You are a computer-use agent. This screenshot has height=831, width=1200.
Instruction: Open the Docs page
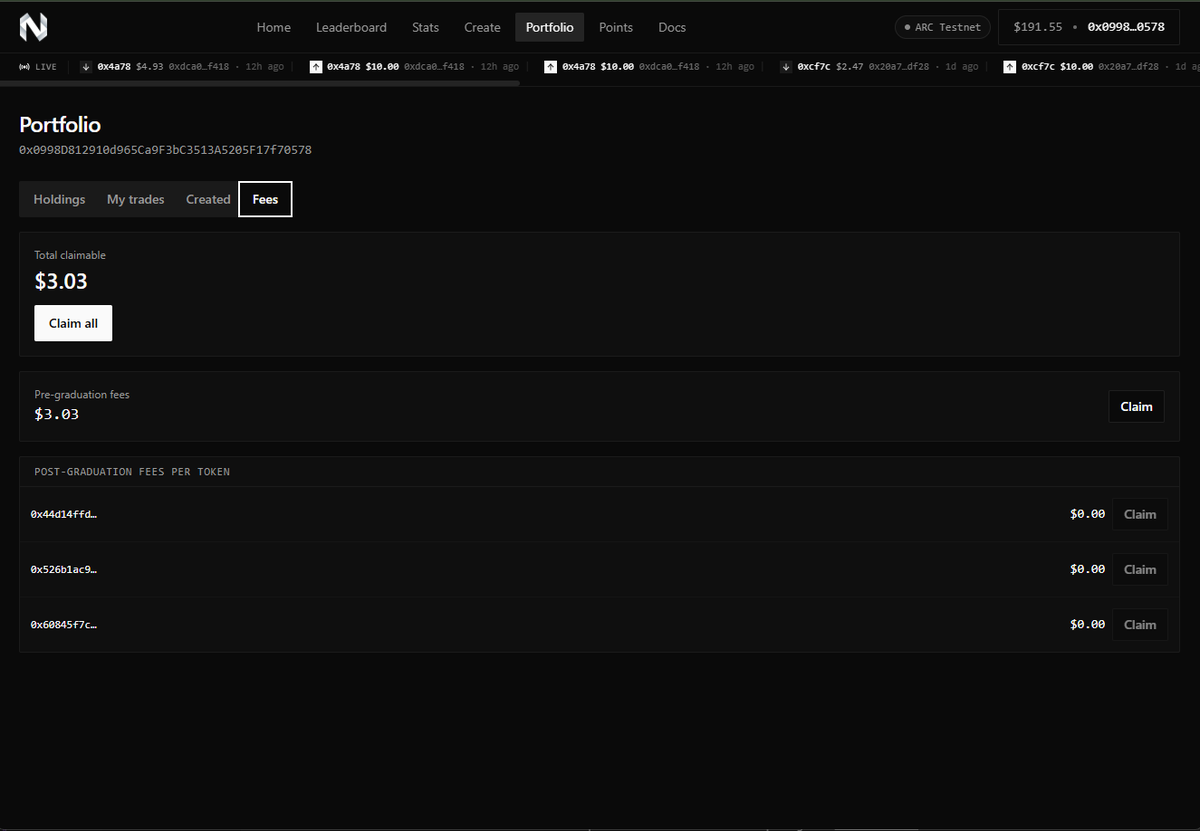click(672, 27)
